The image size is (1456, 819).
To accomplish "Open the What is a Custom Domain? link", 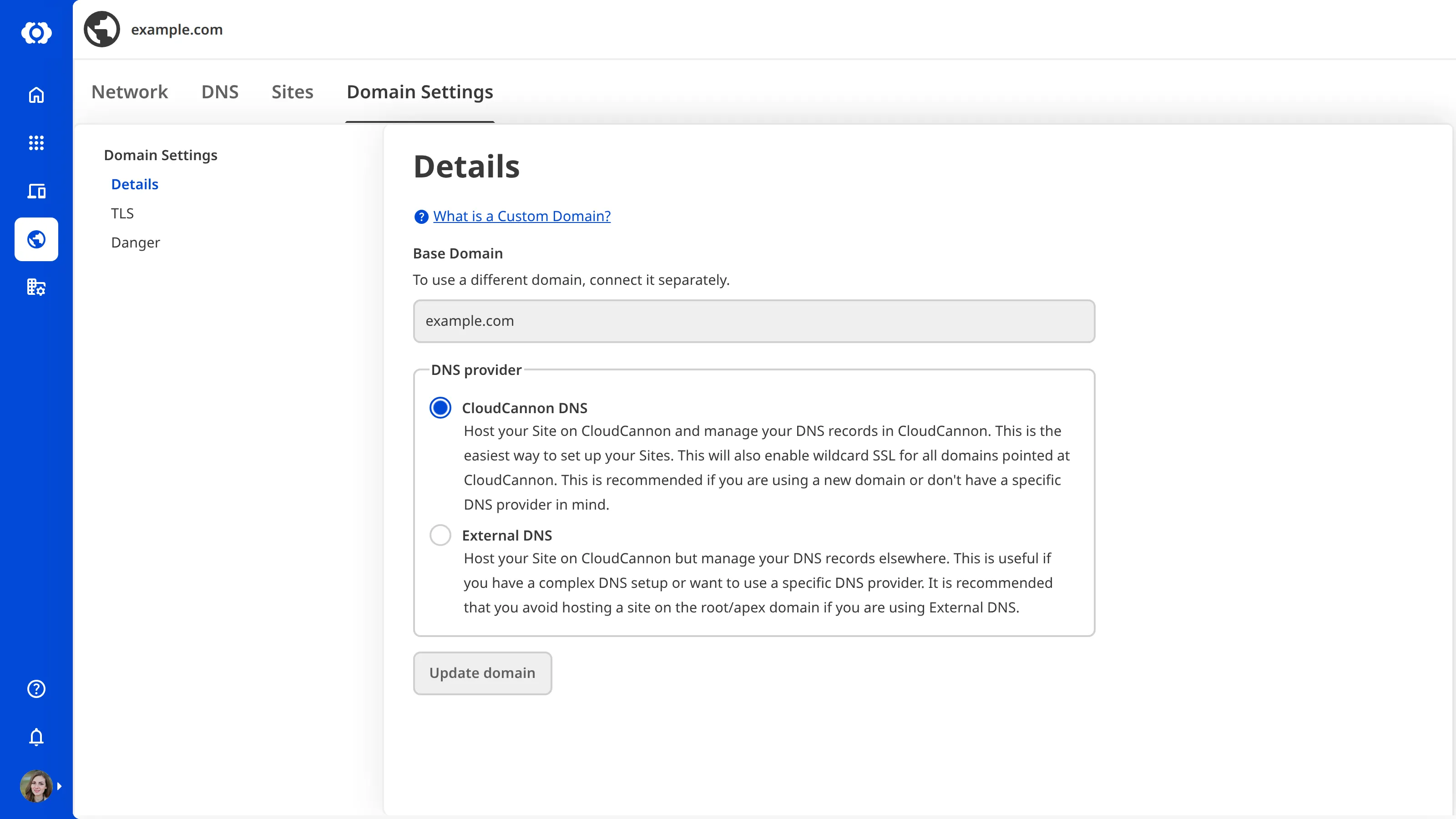I will [522, 216].
